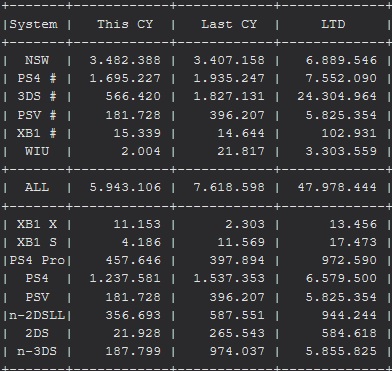Select the This CY column header
The height and width of the screenshot is (371, 392).
pos(125,24)
